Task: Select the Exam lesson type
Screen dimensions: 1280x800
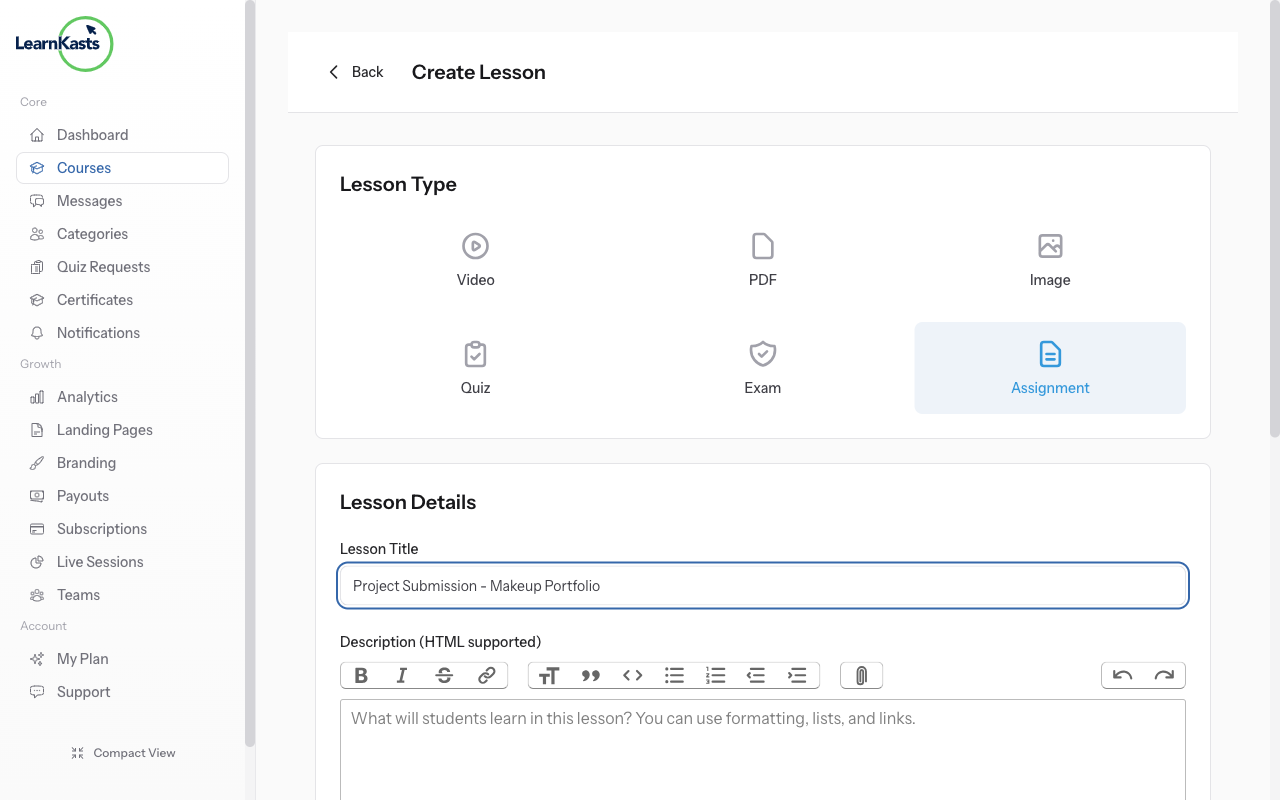Action: [762, 367]
